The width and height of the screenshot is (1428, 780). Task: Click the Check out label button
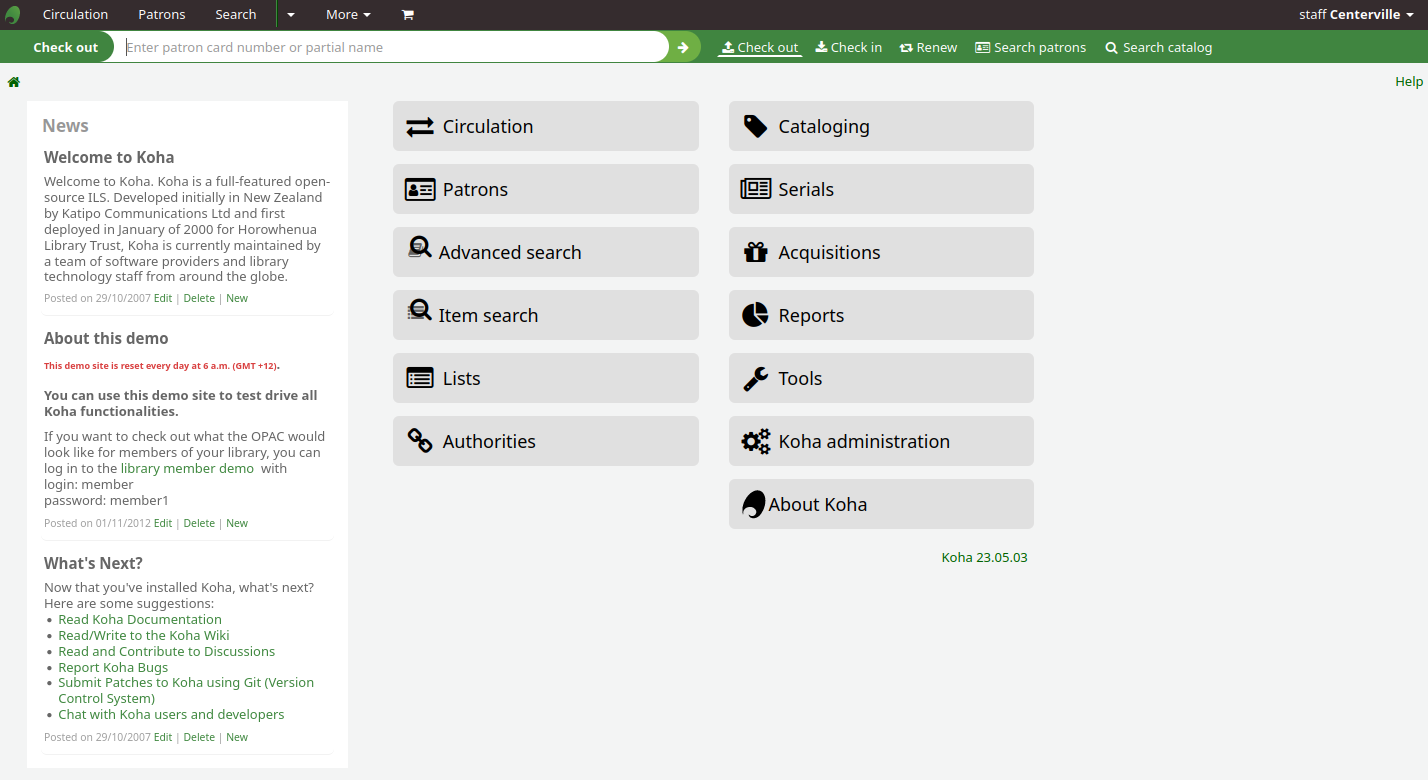click(x=65, y=47)
